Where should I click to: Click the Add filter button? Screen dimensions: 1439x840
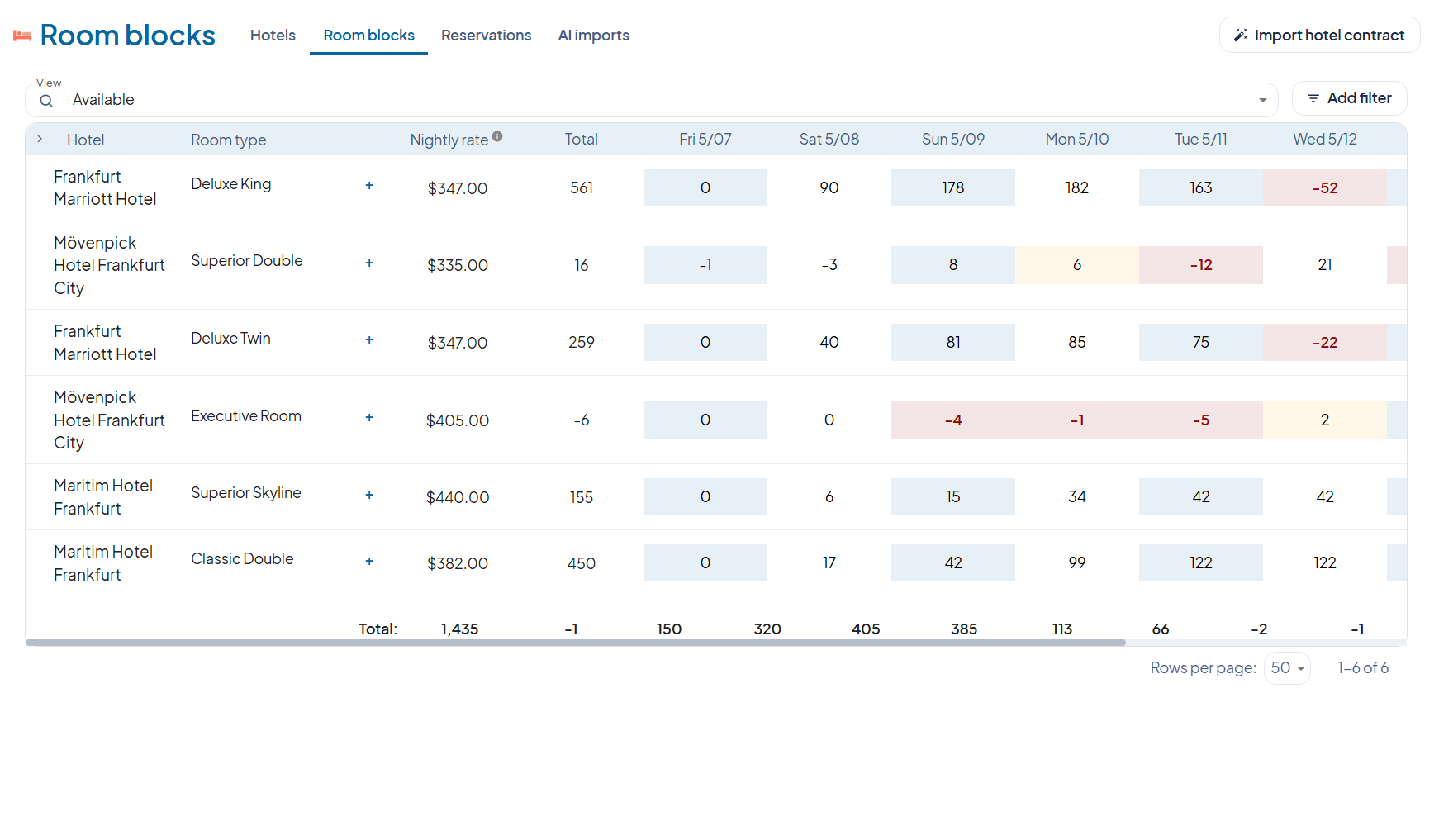[1349, 98]
